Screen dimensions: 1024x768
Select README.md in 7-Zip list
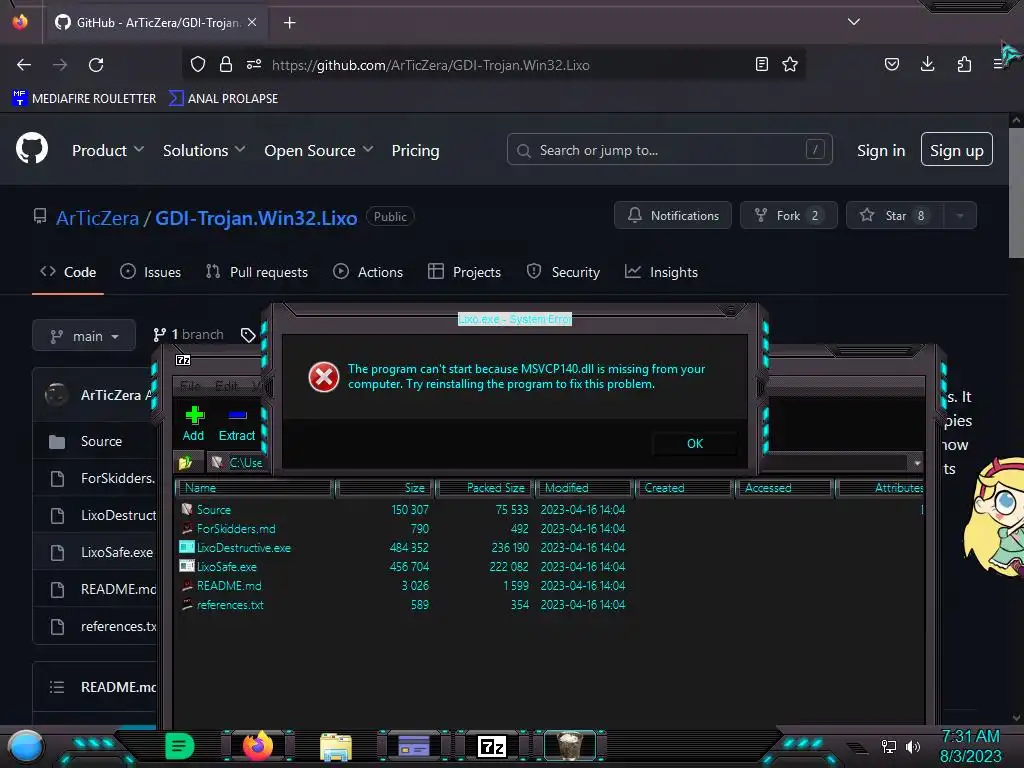point(229,585)
